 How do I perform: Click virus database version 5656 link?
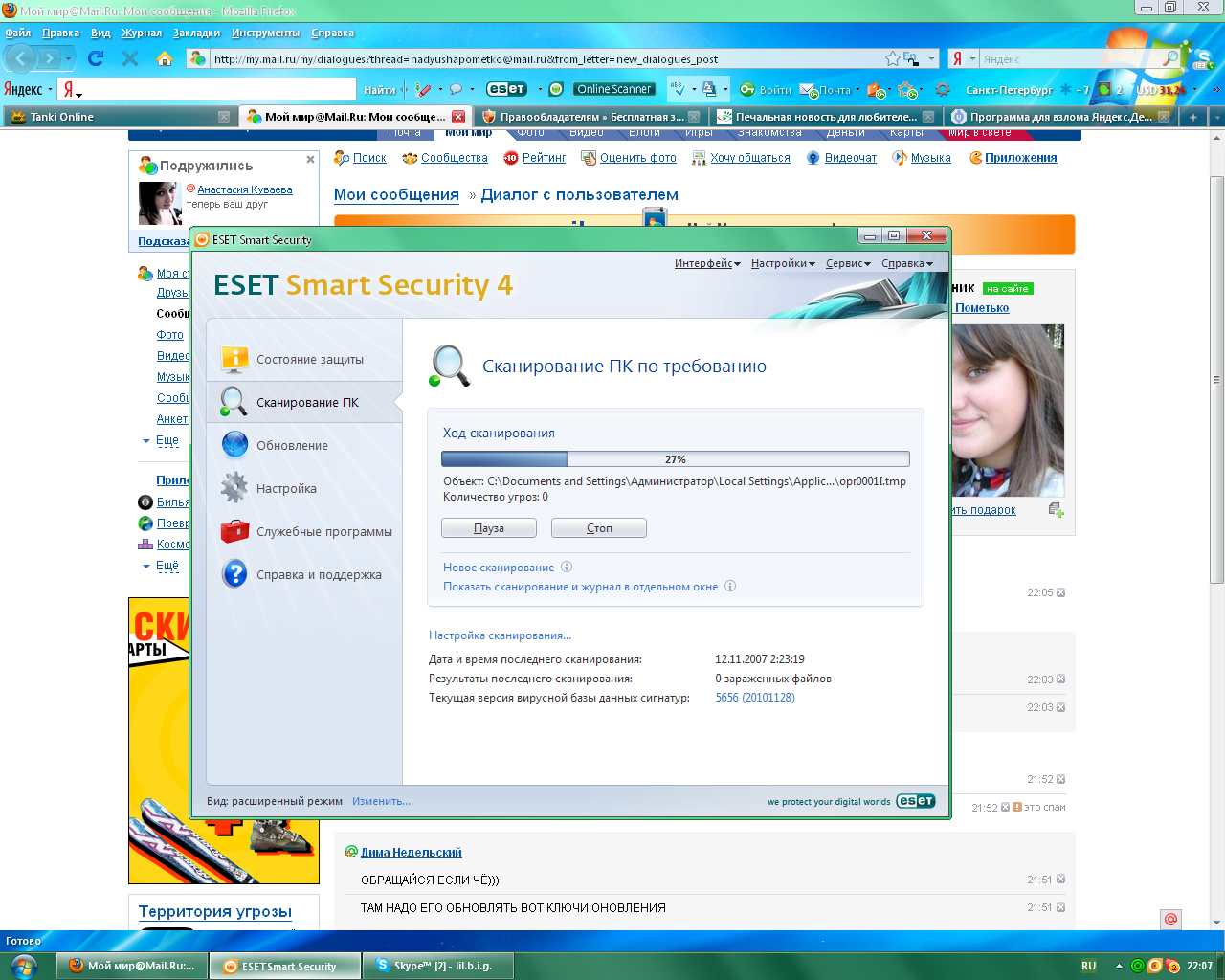(x=755, y=698)
